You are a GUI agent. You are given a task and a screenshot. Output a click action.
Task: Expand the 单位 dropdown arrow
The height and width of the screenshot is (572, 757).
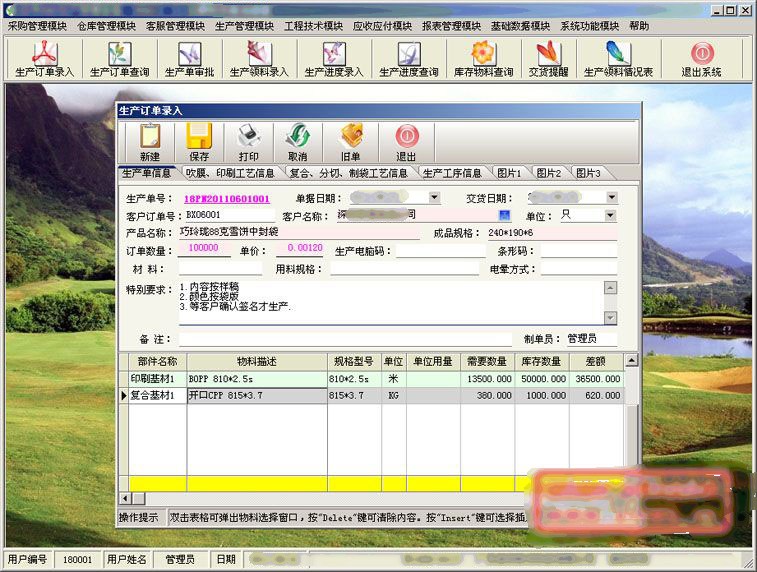coord(611,215)
